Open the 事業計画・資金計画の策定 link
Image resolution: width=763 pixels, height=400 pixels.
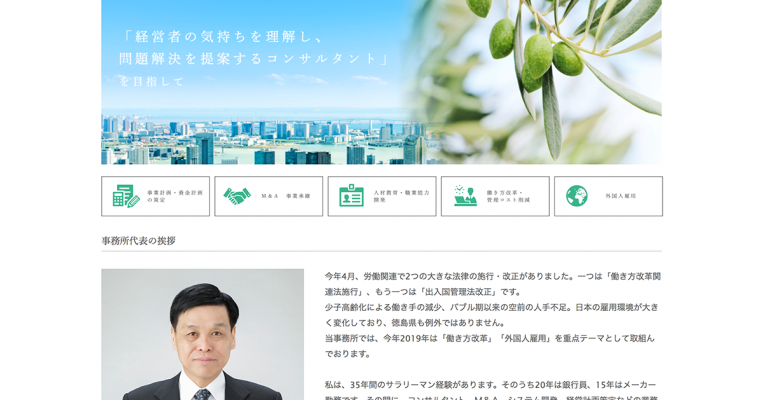click(156, 196)
